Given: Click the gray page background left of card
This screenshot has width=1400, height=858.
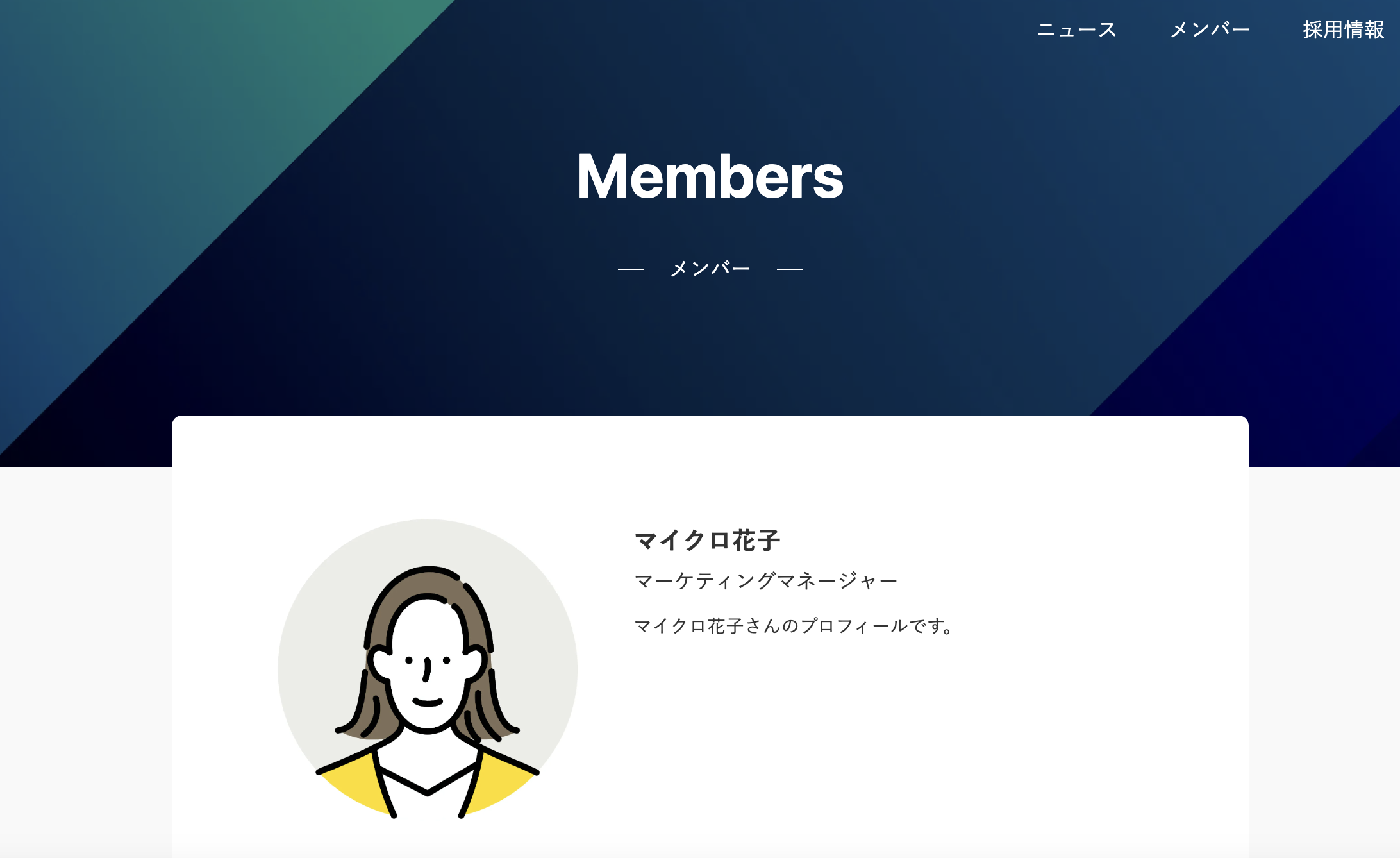Looking at the screenshot, I should (x=86, y=660).
